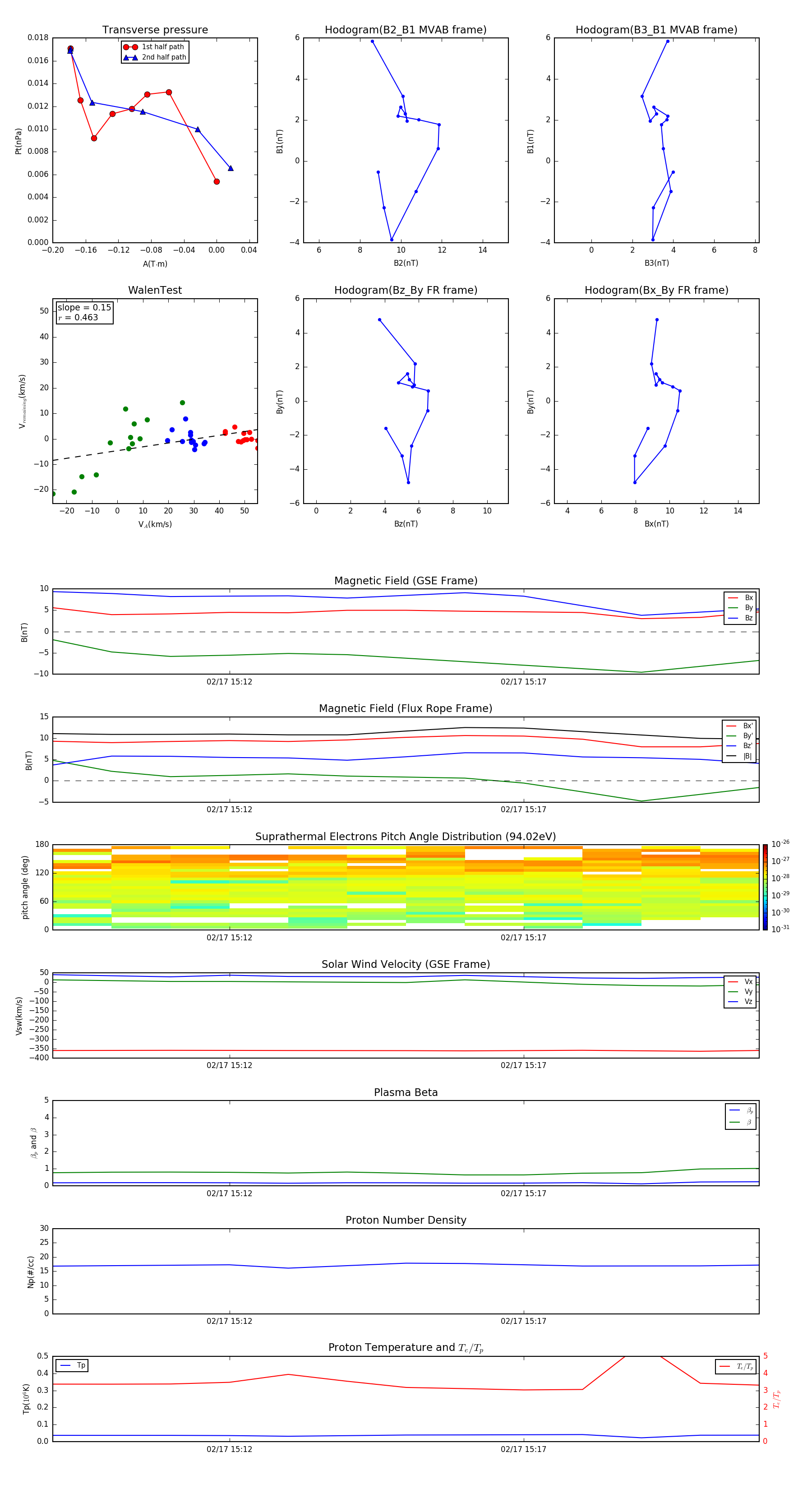Viewport: 812px width, 1489px height.
Task: Click the 'Vz' legend entry in velocity plot
Action: tap(740, 1001)
